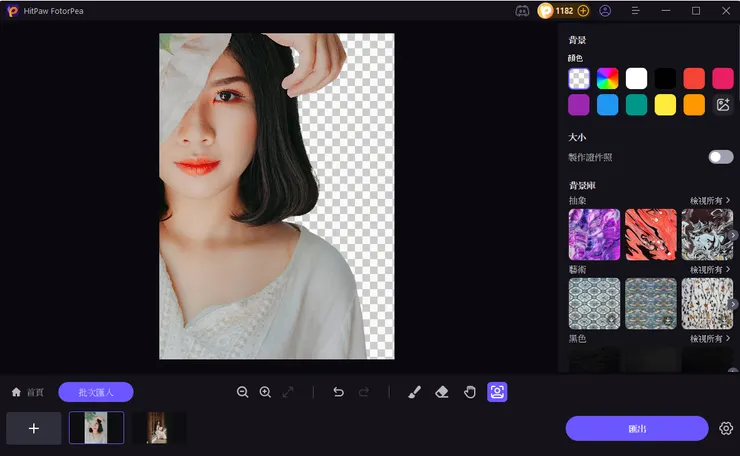Select the eraser tool
The height and width of the screenshot is (456, 740).
pyautogui.click(x=442, y=392)
